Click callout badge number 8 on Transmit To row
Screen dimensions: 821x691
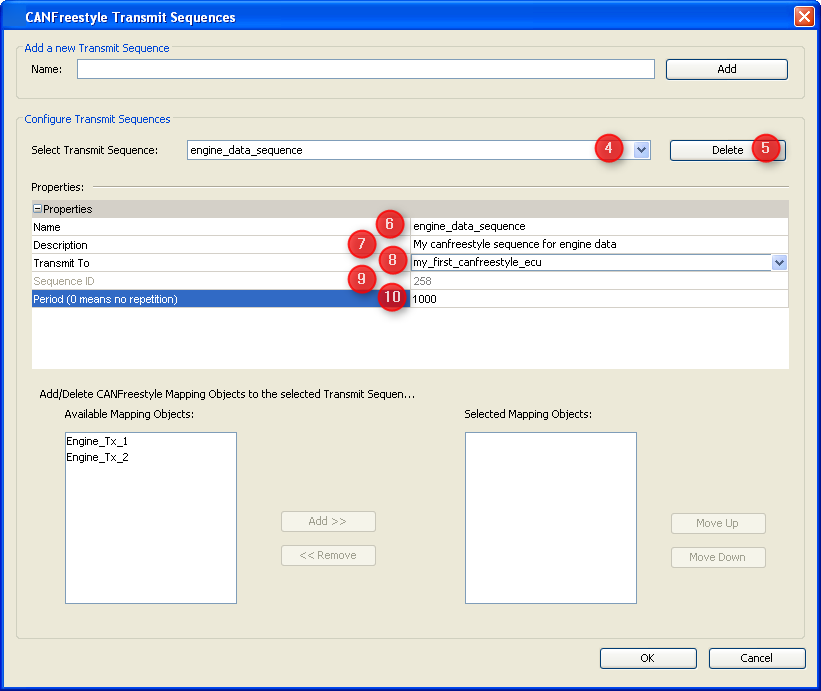coord(393,260)
